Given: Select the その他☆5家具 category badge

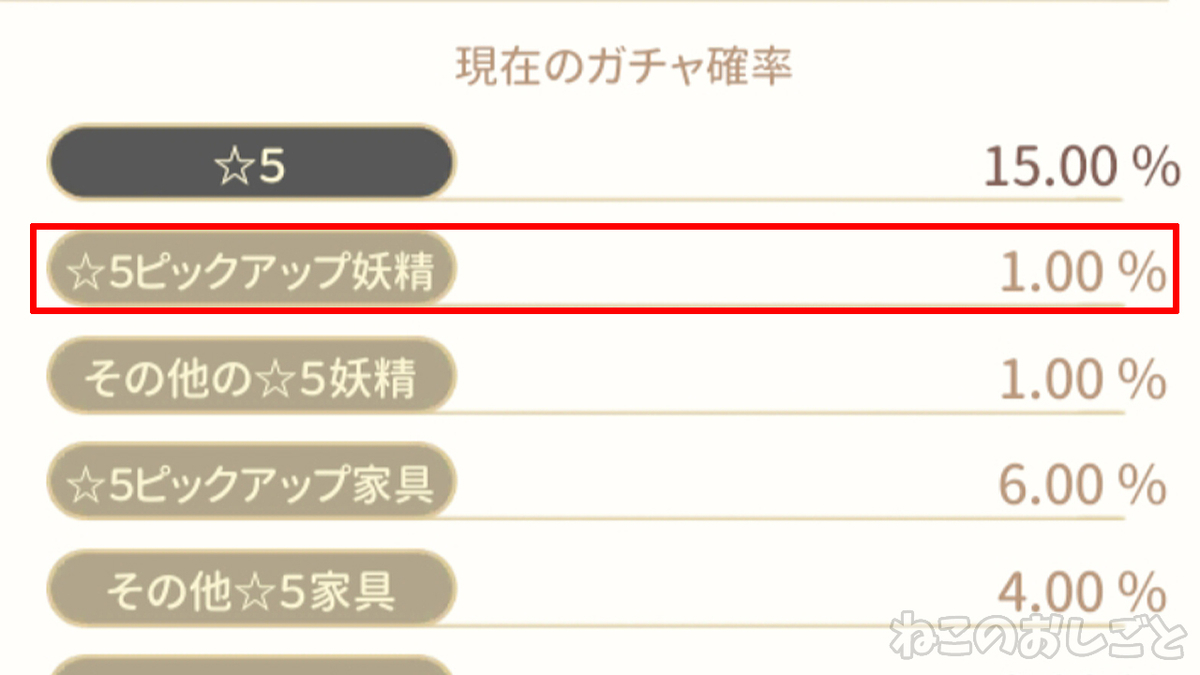Looking at the screenshot, I should tap(250, 590).
